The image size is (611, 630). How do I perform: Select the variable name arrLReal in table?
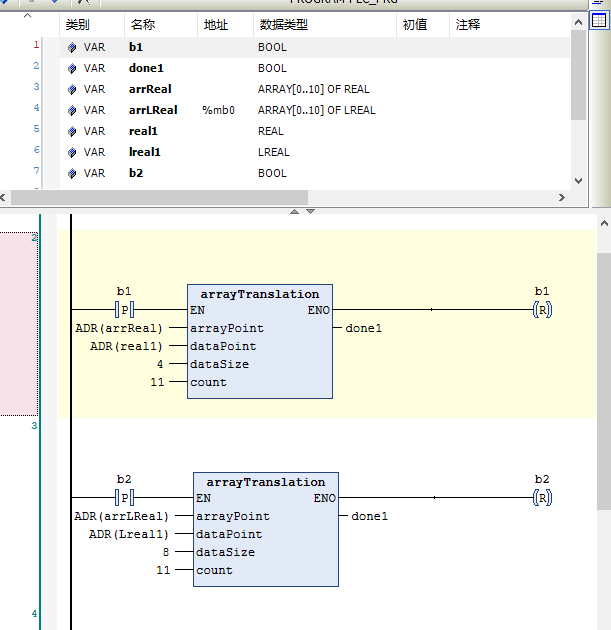pos(153,110)
